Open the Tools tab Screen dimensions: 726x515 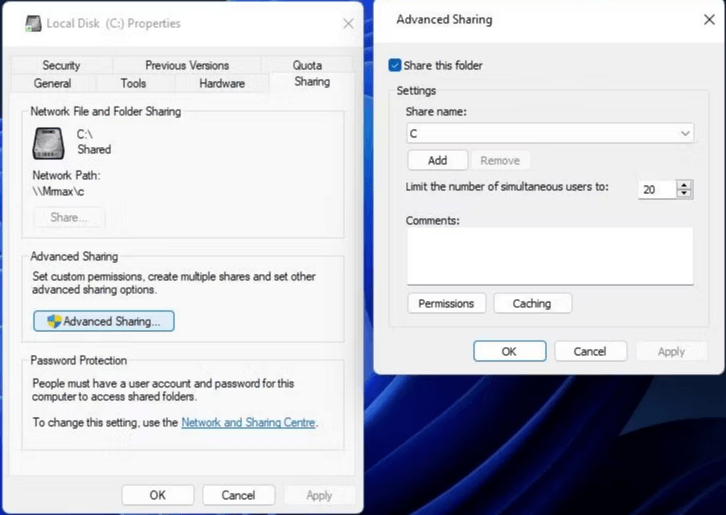pyautogui.click(x=133, y=84)
